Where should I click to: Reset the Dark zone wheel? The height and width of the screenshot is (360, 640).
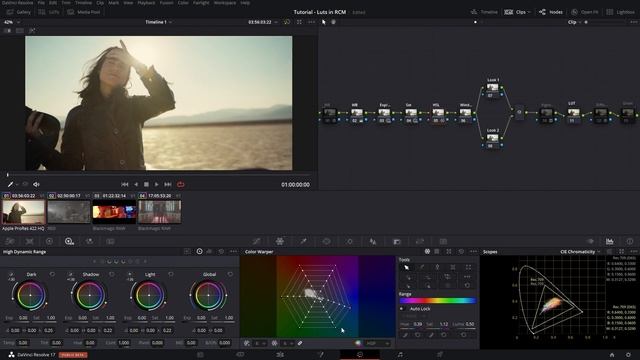(x=52, y=274)
